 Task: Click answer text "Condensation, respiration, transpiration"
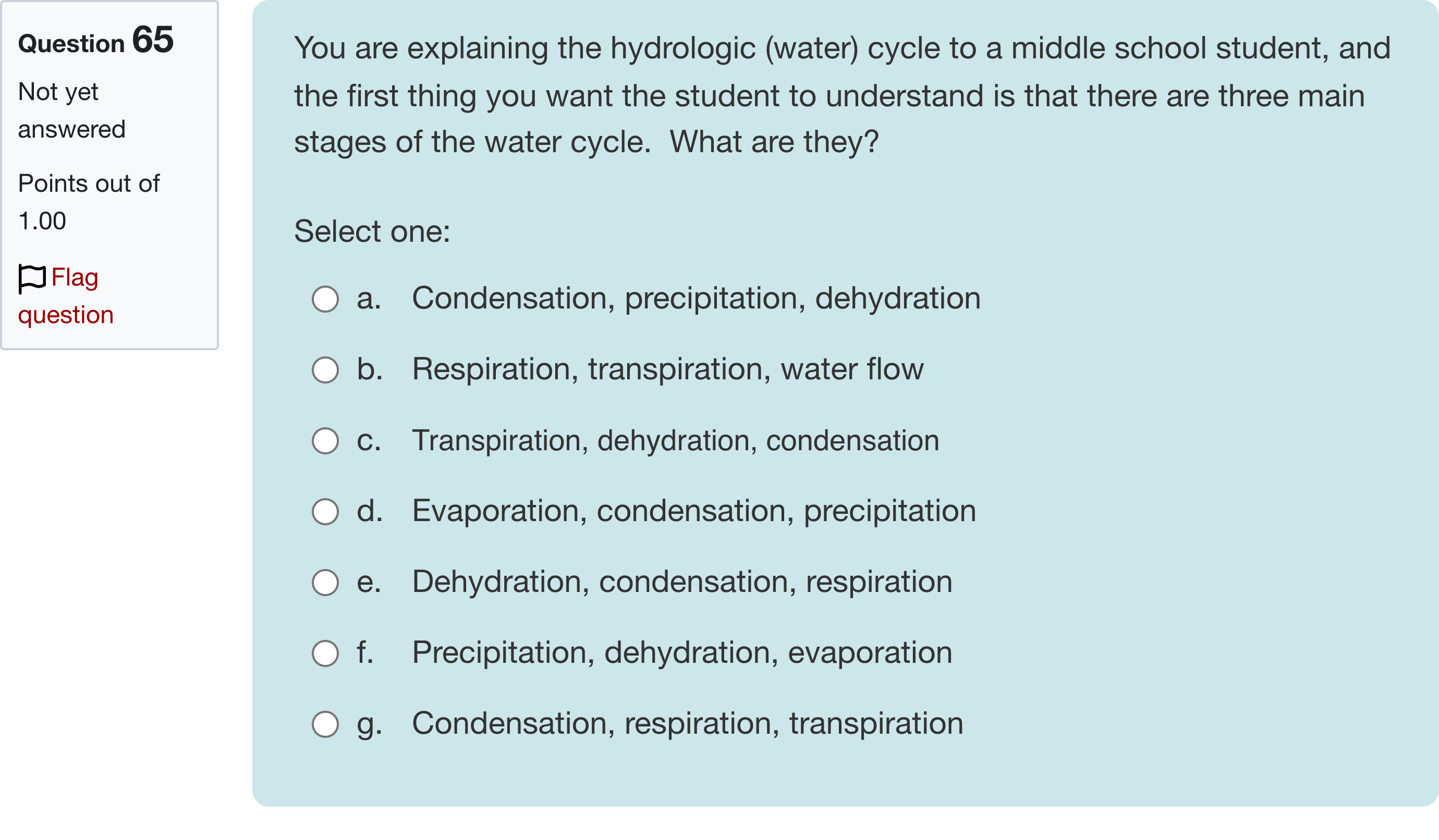pyautogui.click(x=688, y=724)
